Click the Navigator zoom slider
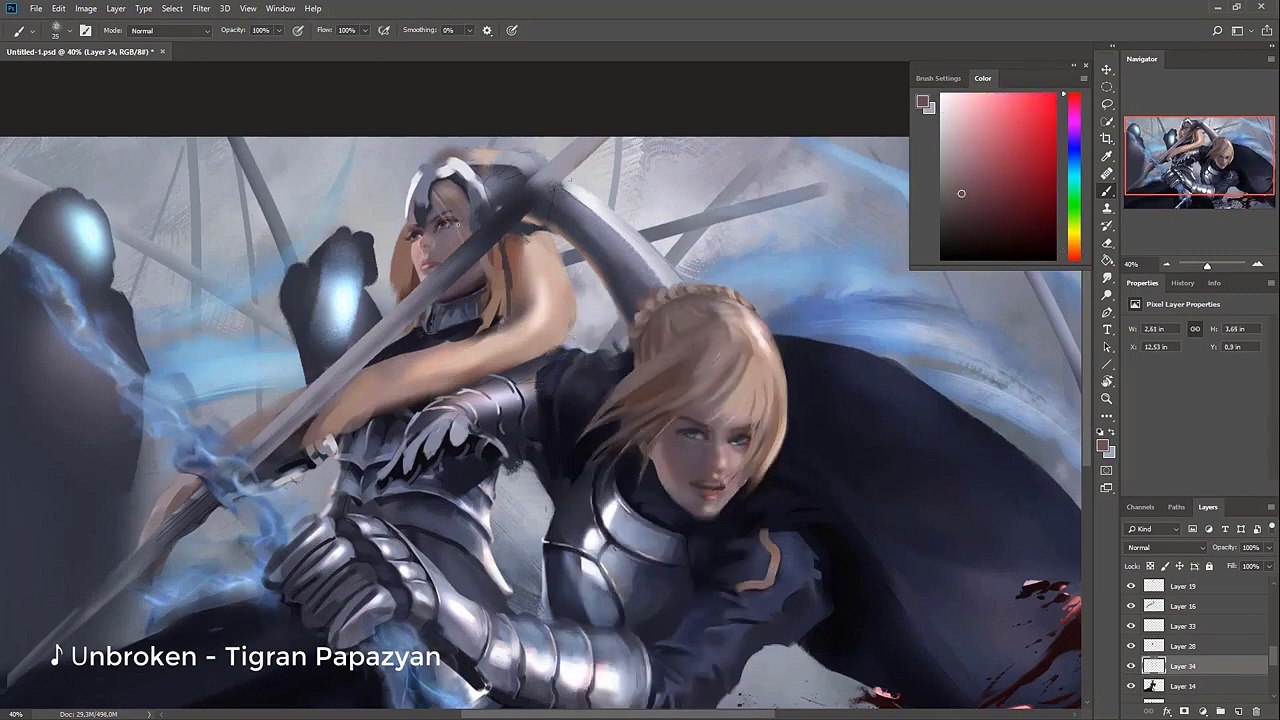 pos(1212,265)
